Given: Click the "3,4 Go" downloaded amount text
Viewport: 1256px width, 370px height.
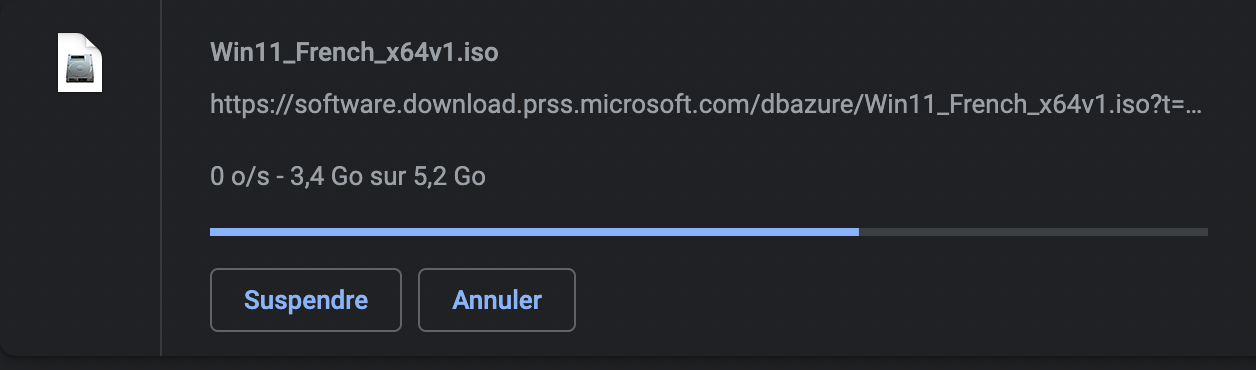Looking at the screenshot, I should pyautogui.click(x=313, y=177).
